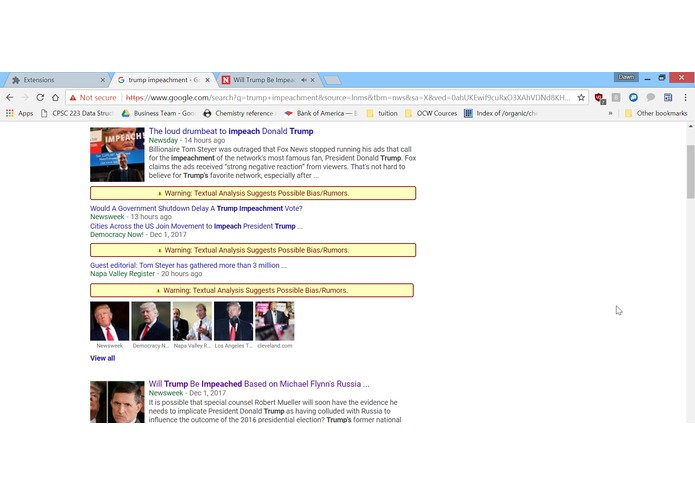Image resolution: width=695 pixels, height=494 pixels.
Task: Click the Dawn profile button
Action: [x=626, y=77]
